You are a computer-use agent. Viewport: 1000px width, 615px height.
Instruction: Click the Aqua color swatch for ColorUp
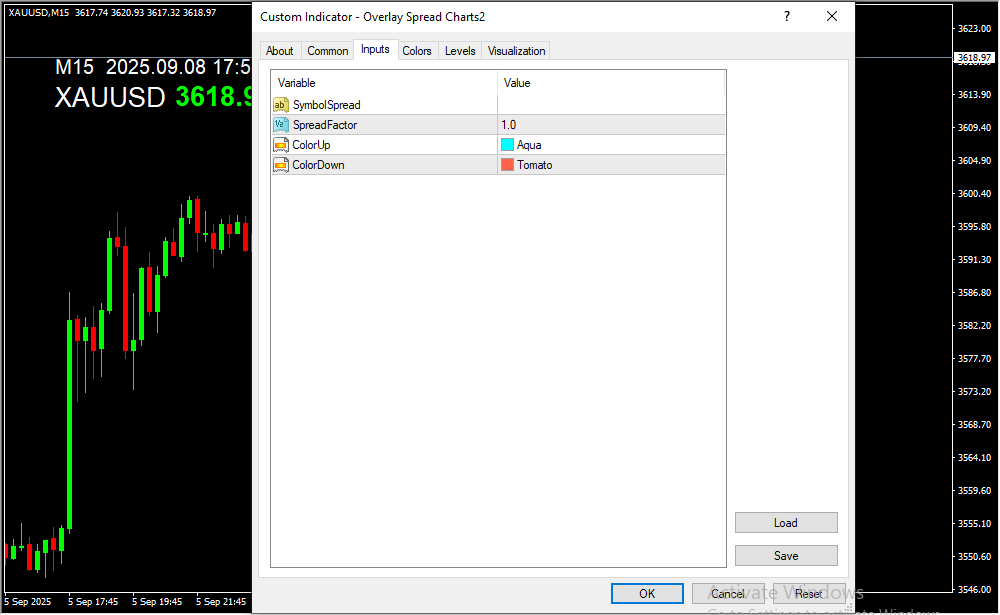pos(508,145)
